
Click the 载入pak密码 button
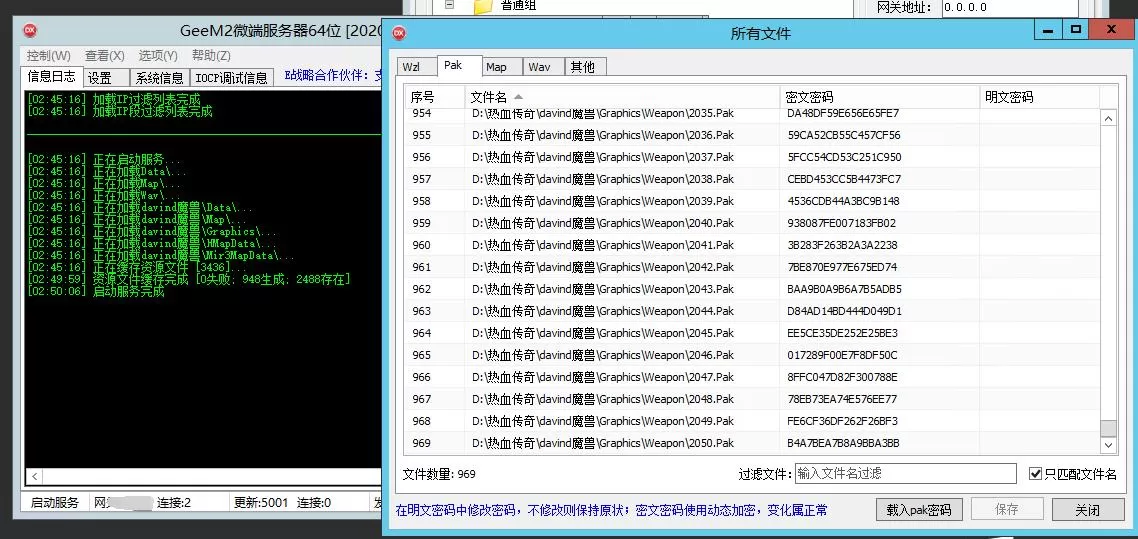(918, 510)
